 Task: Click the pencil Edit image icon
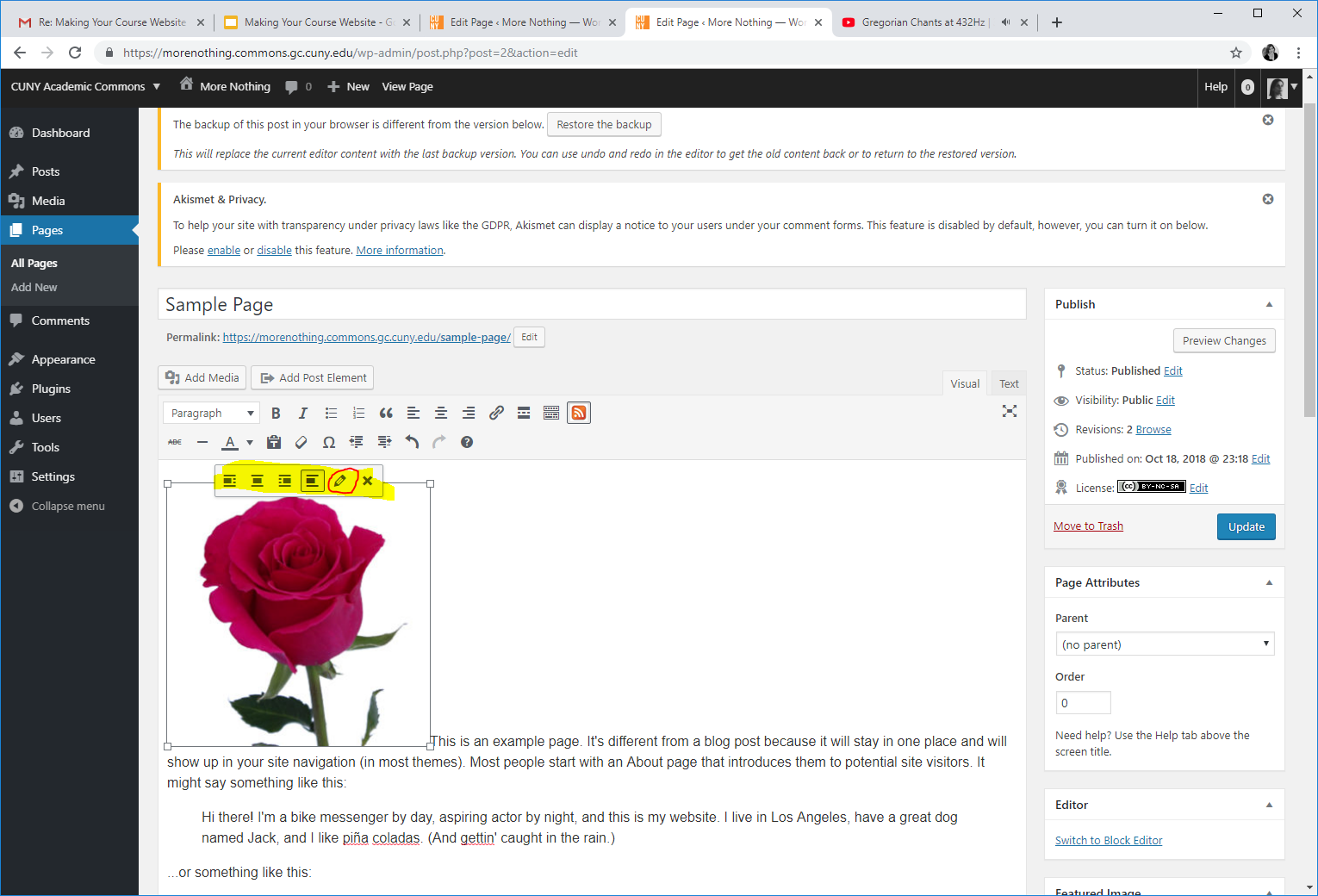[340, 481]
